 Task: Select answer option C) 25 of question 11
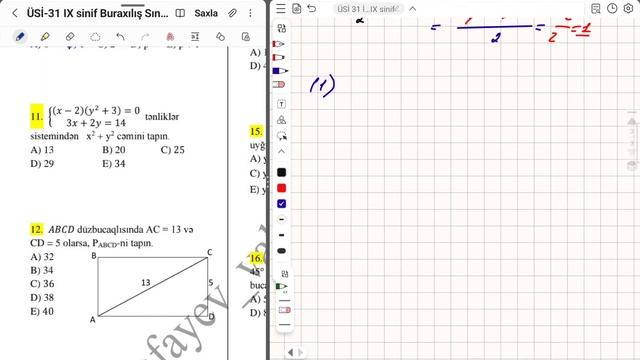(x=173, y=150)
